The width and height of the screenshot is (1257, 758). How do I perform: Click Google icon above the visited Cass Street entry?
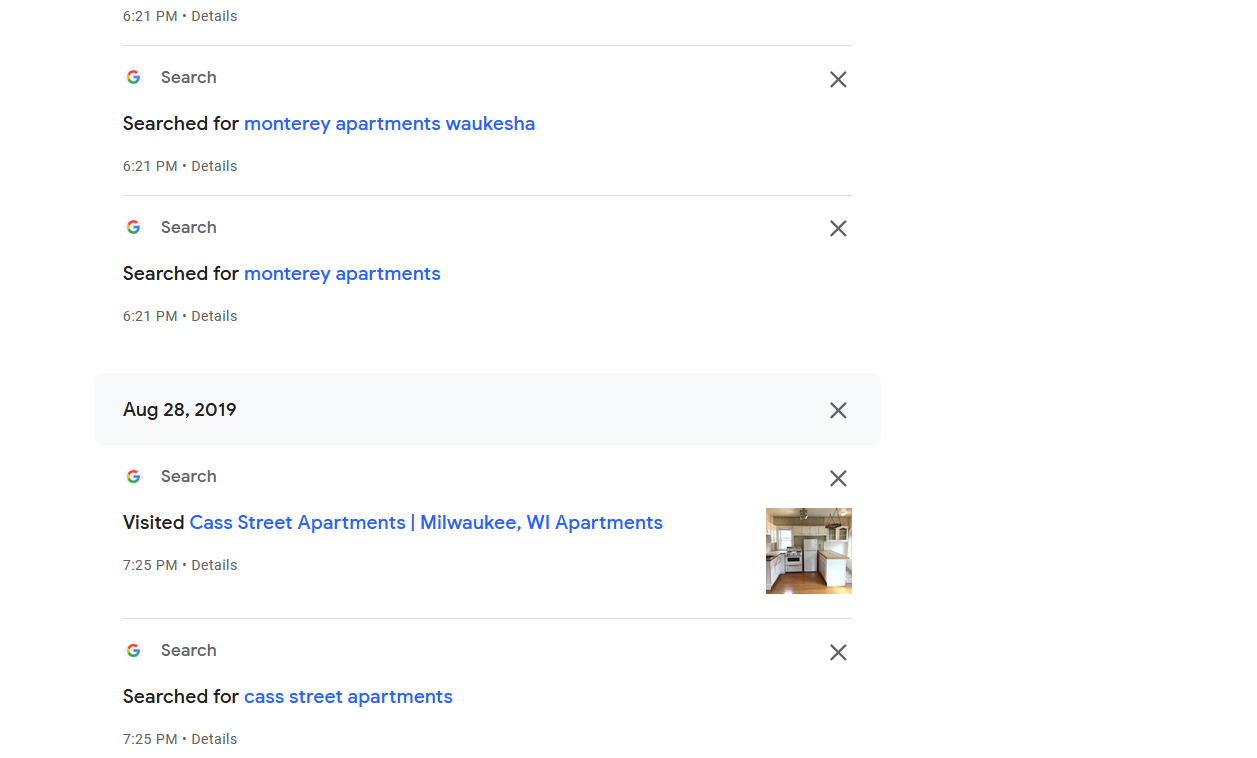coord(133,477)
